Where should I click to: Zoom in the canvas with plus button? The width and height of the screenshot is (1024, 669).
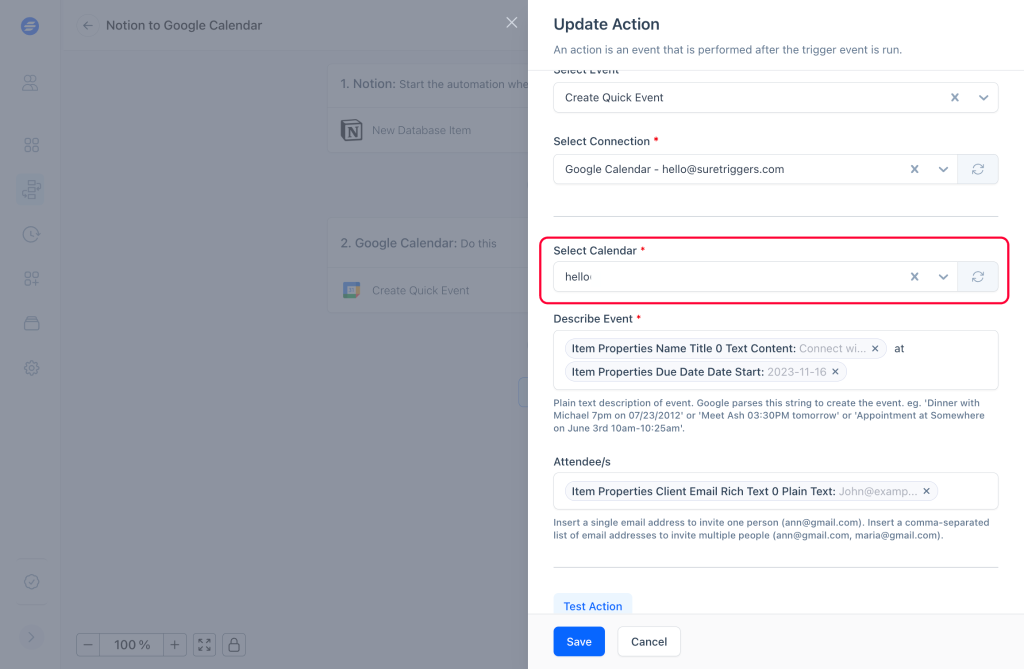[x=174, y=645]
